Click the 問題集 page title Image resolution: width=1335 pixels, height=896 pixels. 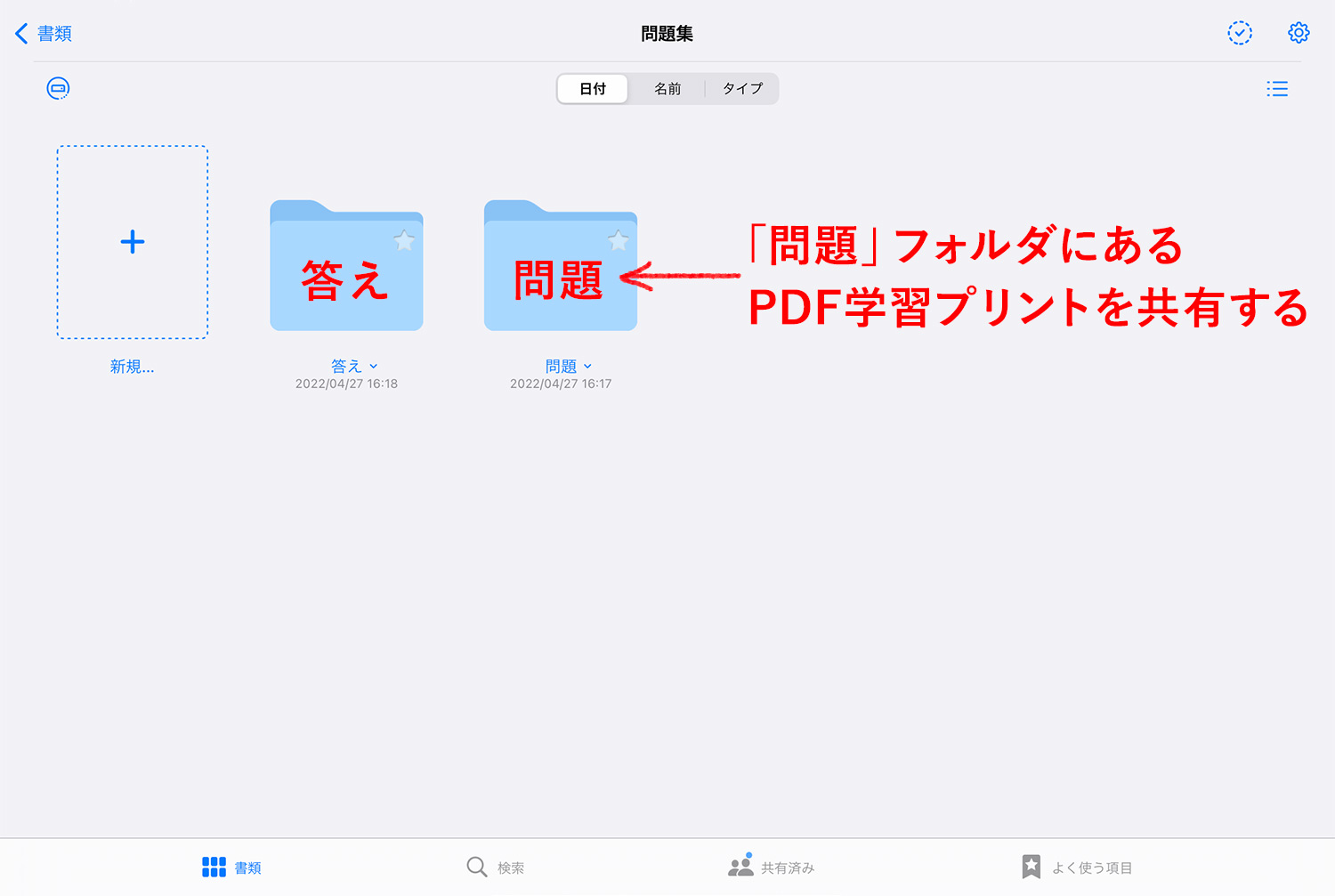[667, 34]
